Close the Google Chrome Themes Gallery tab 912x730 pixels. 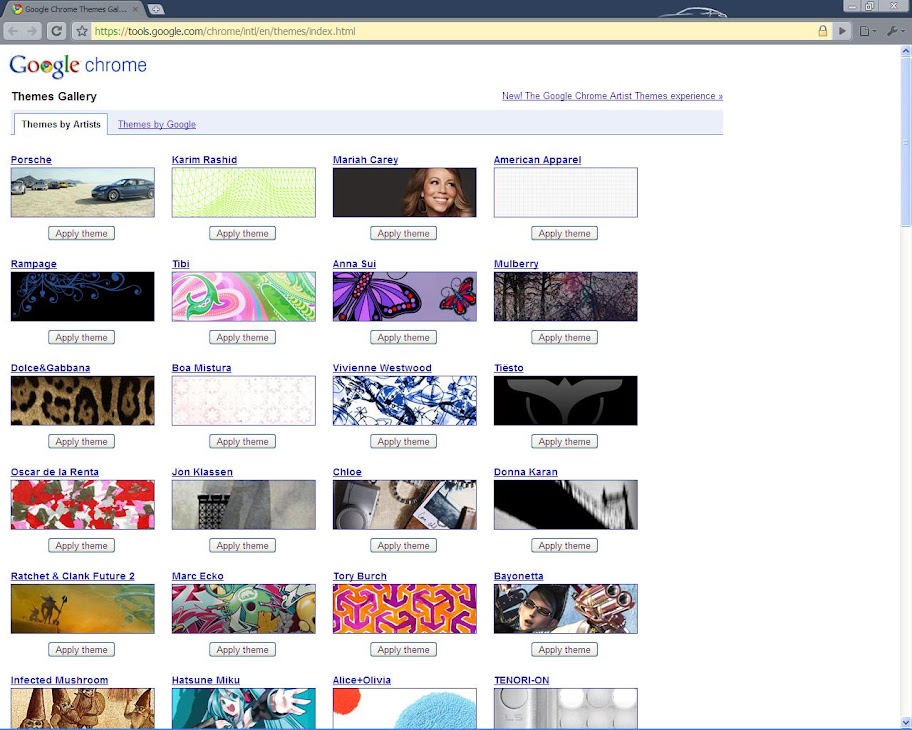pos(135,9)
